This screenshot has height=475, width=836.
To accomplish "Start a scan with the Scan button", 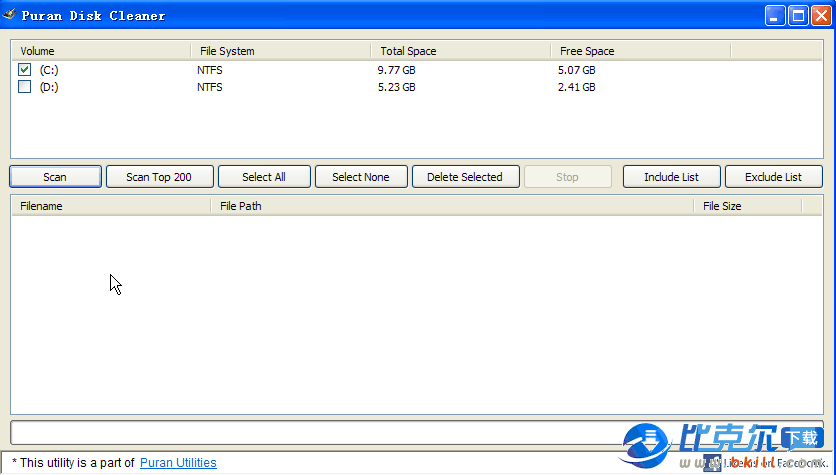I will (x=55, y=177).
